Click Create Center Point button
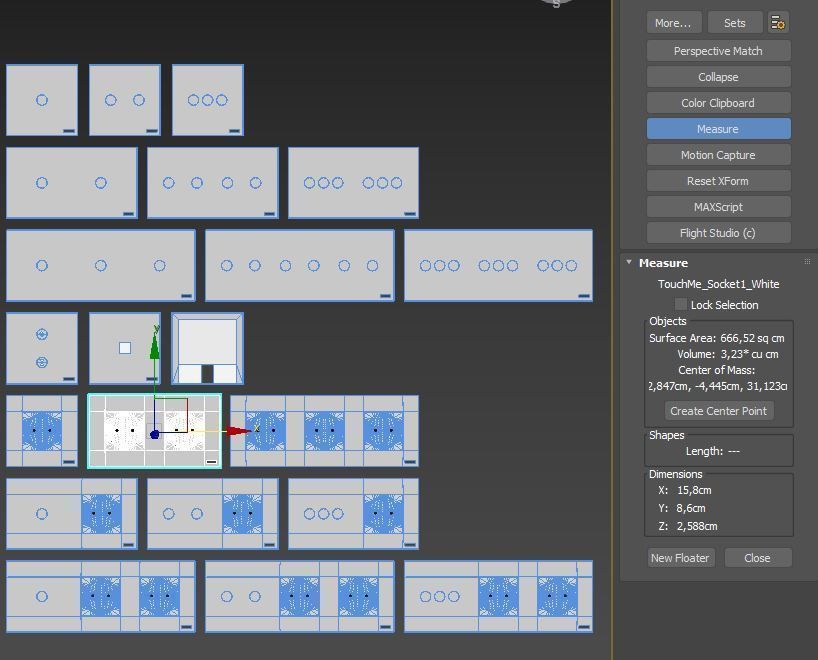 pos(718,411)
